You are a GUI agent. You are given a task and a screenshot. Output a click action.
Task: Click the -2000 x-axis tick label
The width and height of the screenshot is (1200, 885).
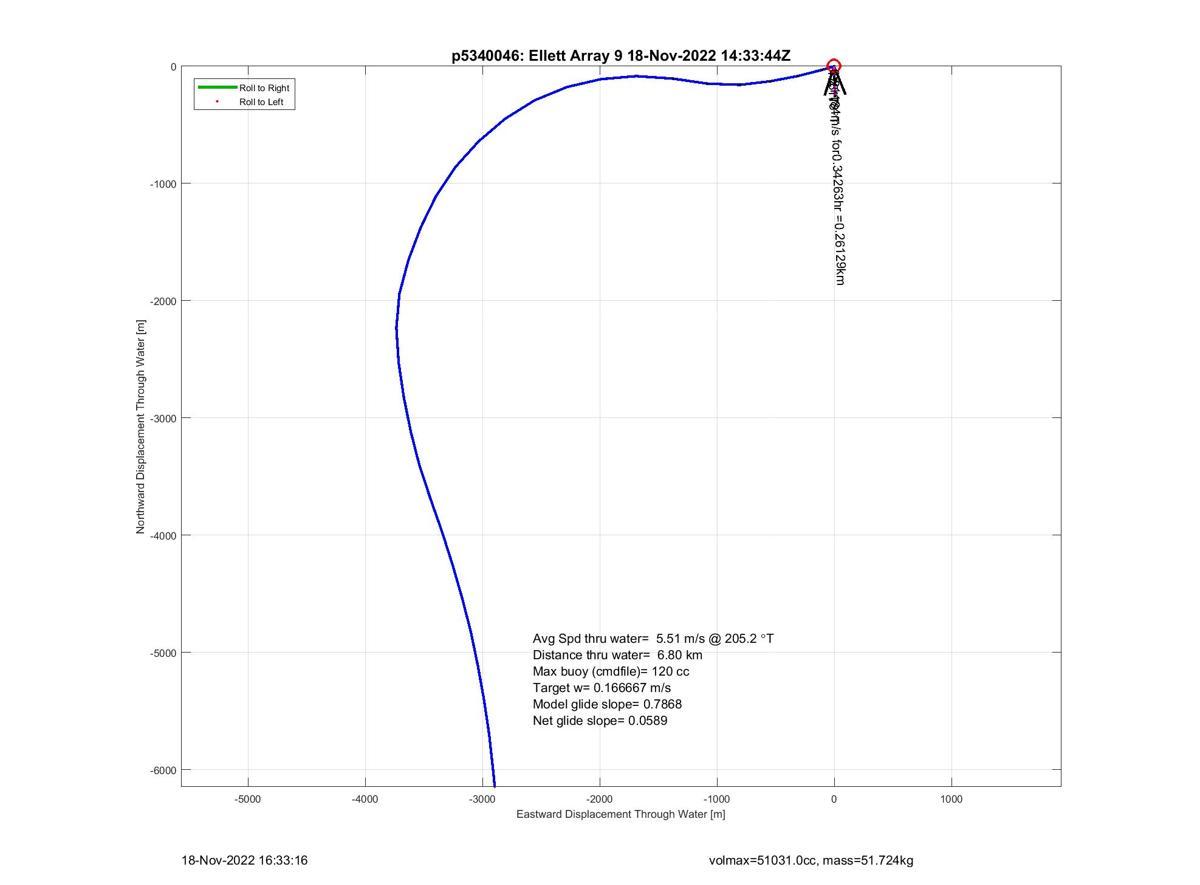click(x=599, y=799)
